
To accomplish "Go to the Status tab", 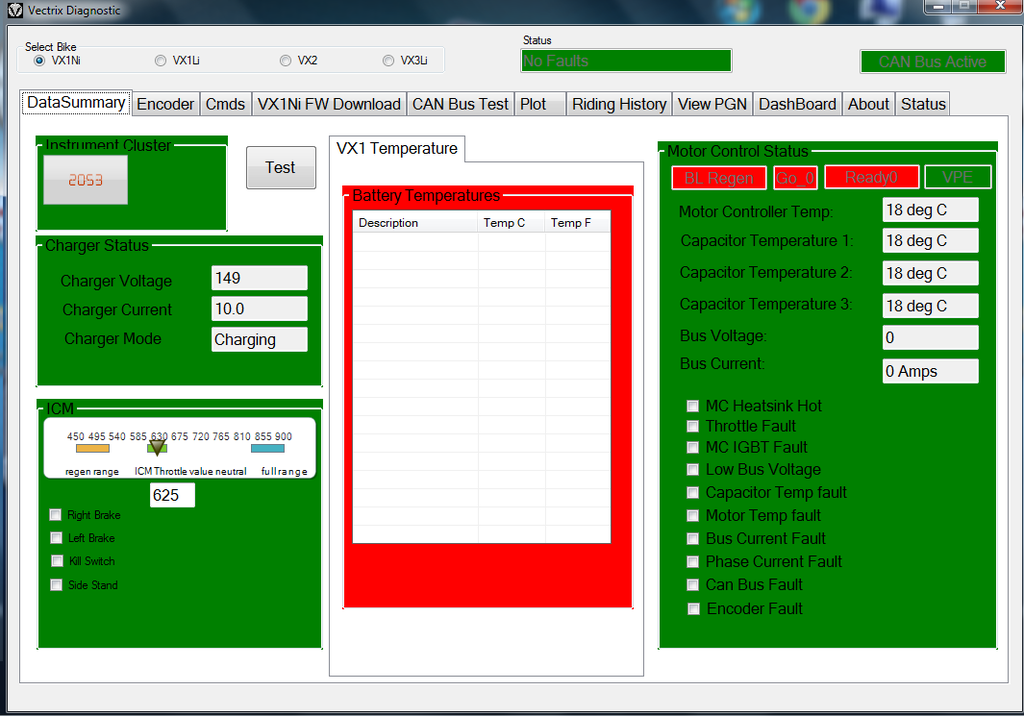I will tap(923, 105).
